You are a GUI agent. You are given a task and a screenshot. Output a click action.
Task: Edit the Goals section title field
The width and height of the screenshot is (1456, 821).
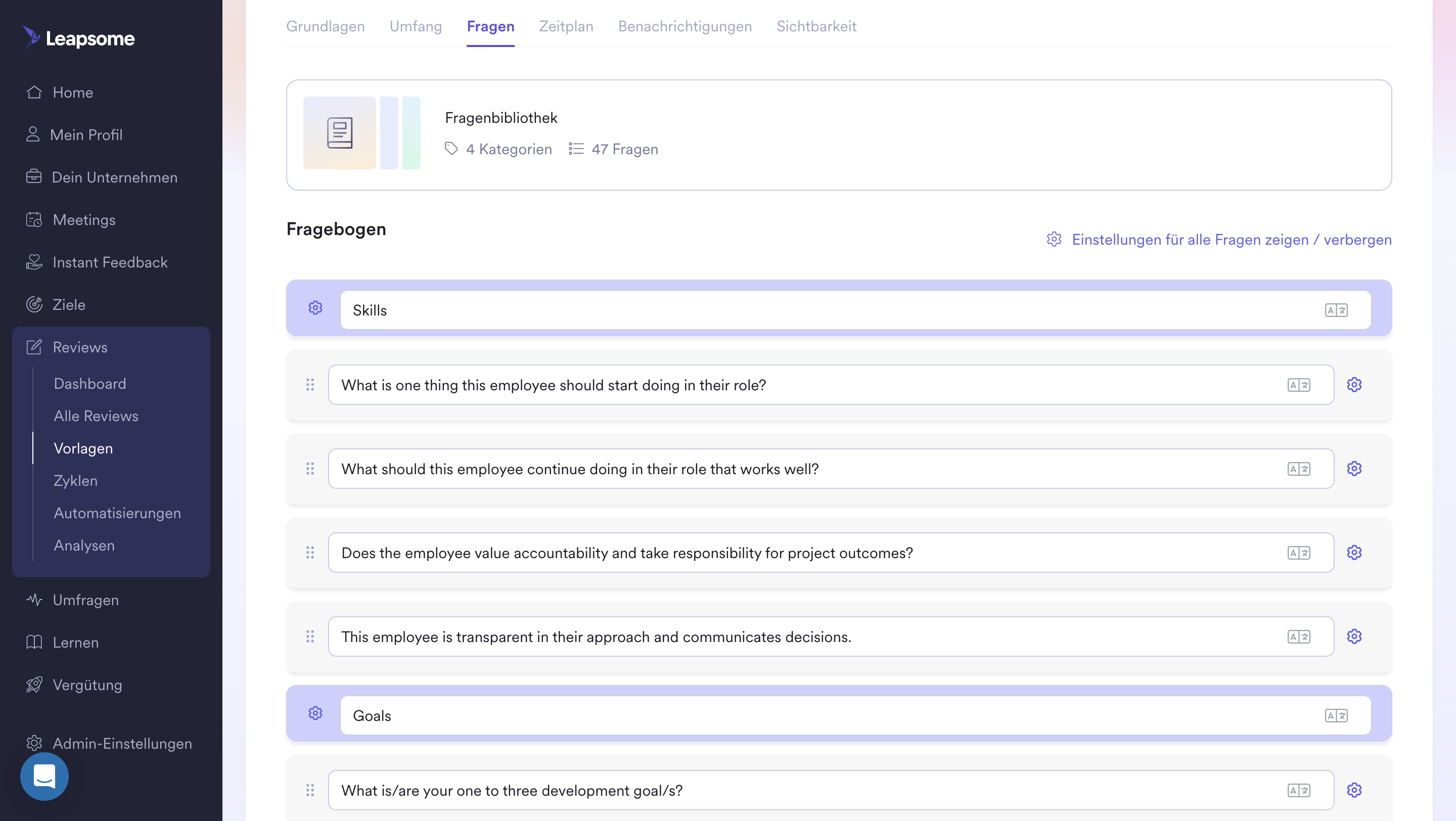coord(855,715)
